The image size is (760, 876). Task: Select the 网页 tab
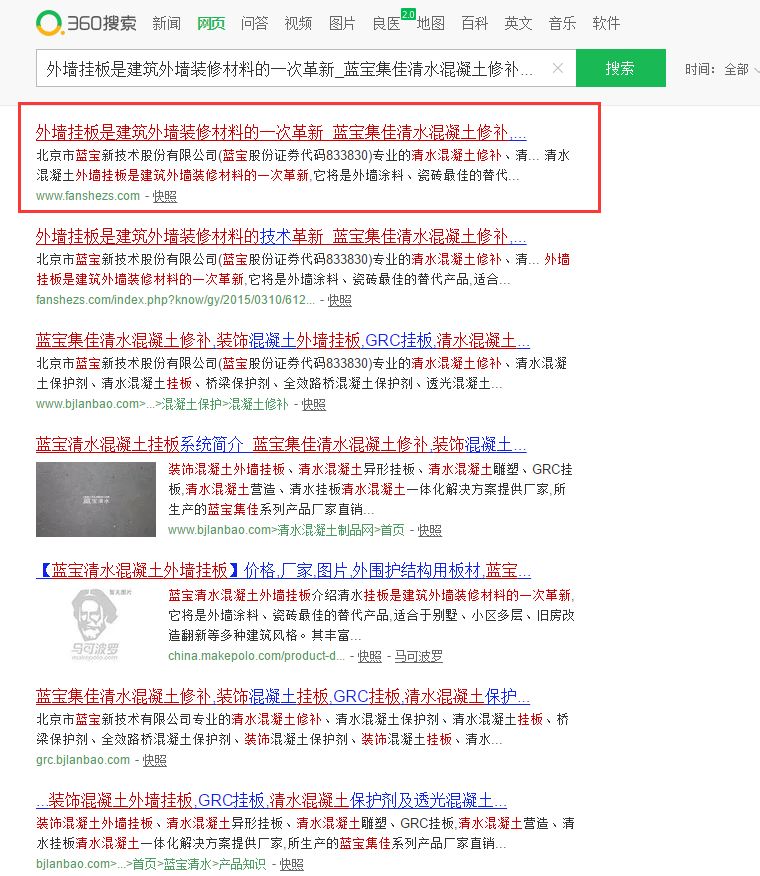(211, 23)
